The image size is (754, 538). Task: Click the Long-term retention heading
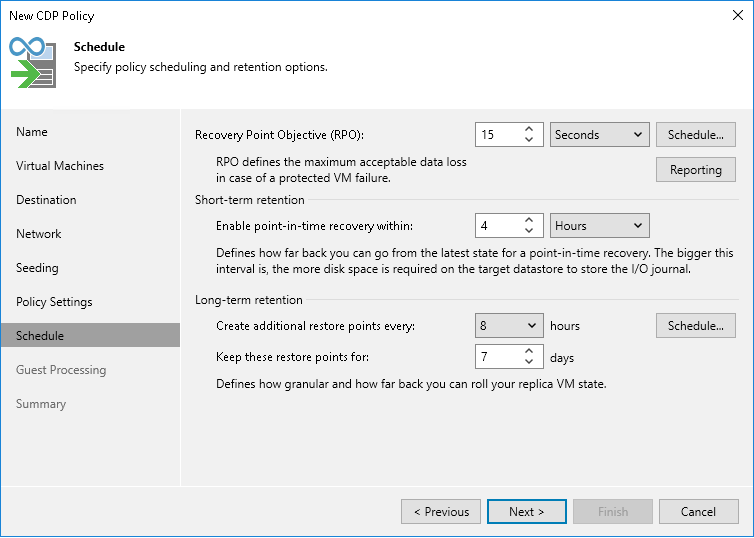point(249,300)
